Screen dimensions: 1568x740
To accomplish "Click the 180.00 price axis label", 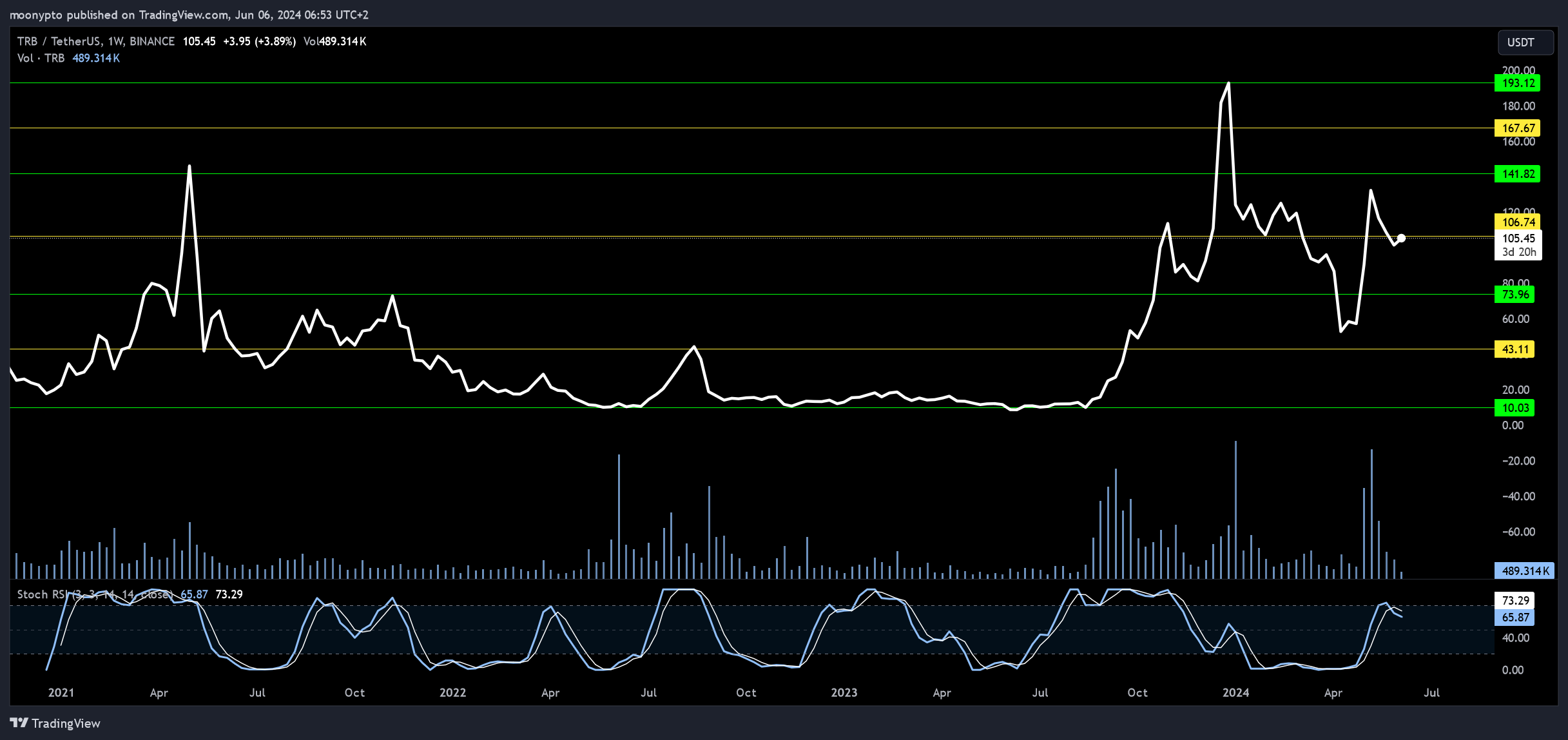I will click(x=1518, y=106).
